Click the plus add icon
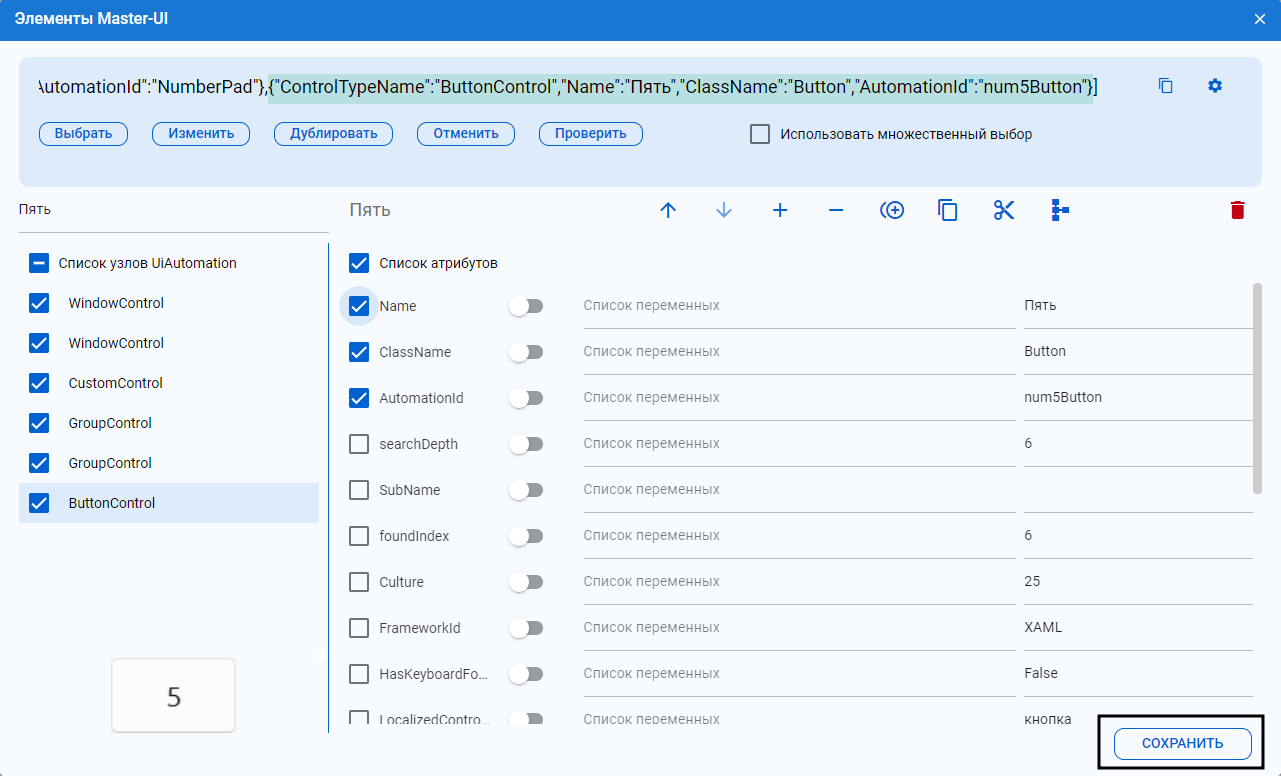The height and width of the screenshot is (776, 1281). coord(780,210)
